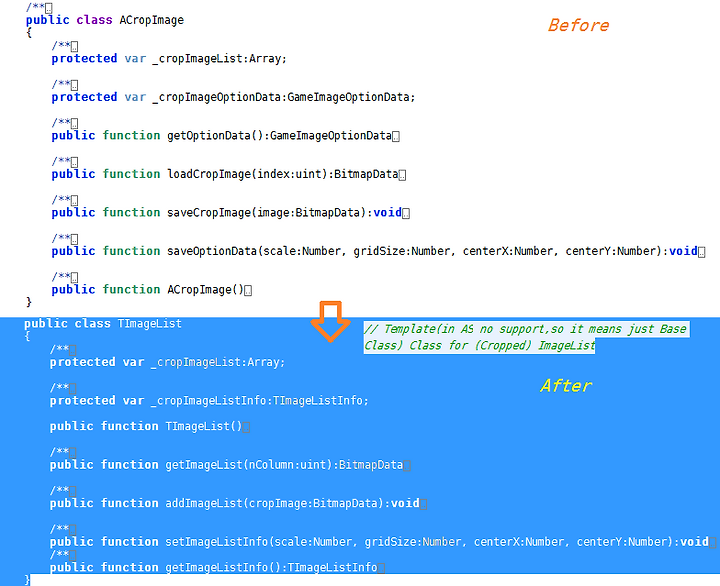Image resolution: width=720 pixels, height=586 pixels.
Task: Click the loadCropImage function name
Action: click(x=209, y=175)
